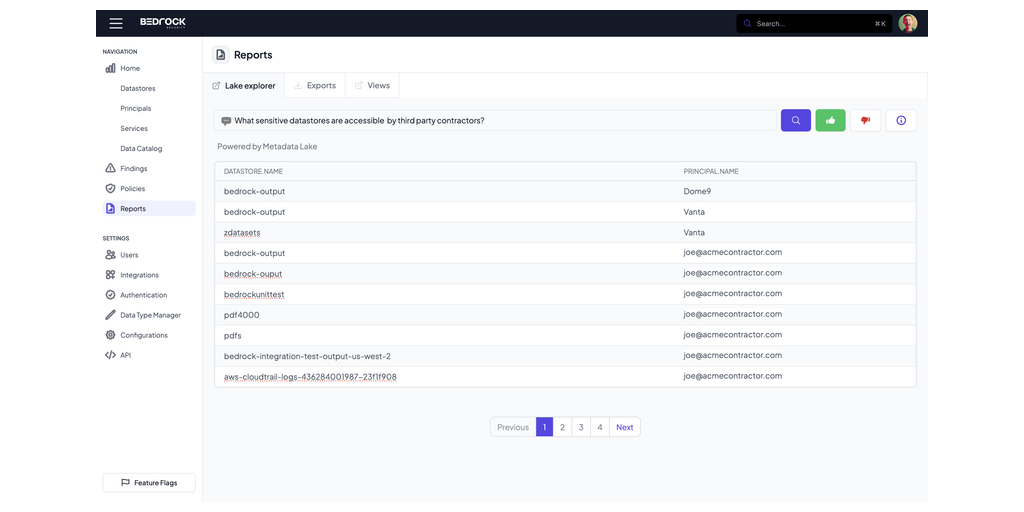1024x512 pixels.
Task: Click the chat bubble icon in query box
Action: pyautogui.click(x=226, y=121)
